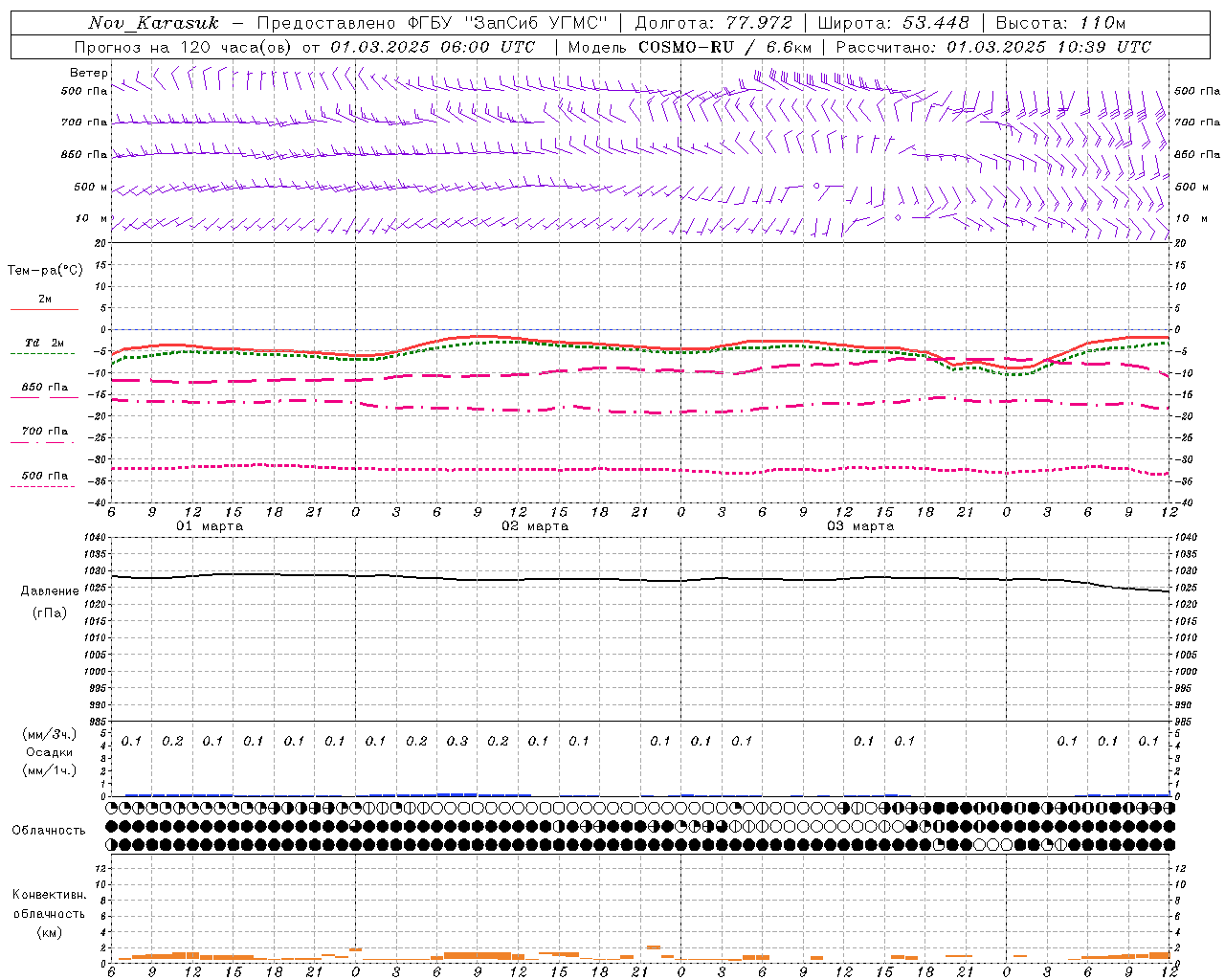This screenshot has width=1225, height=980.
Task: Click the "03 марта" date label
Action: [x=860, y=526]
